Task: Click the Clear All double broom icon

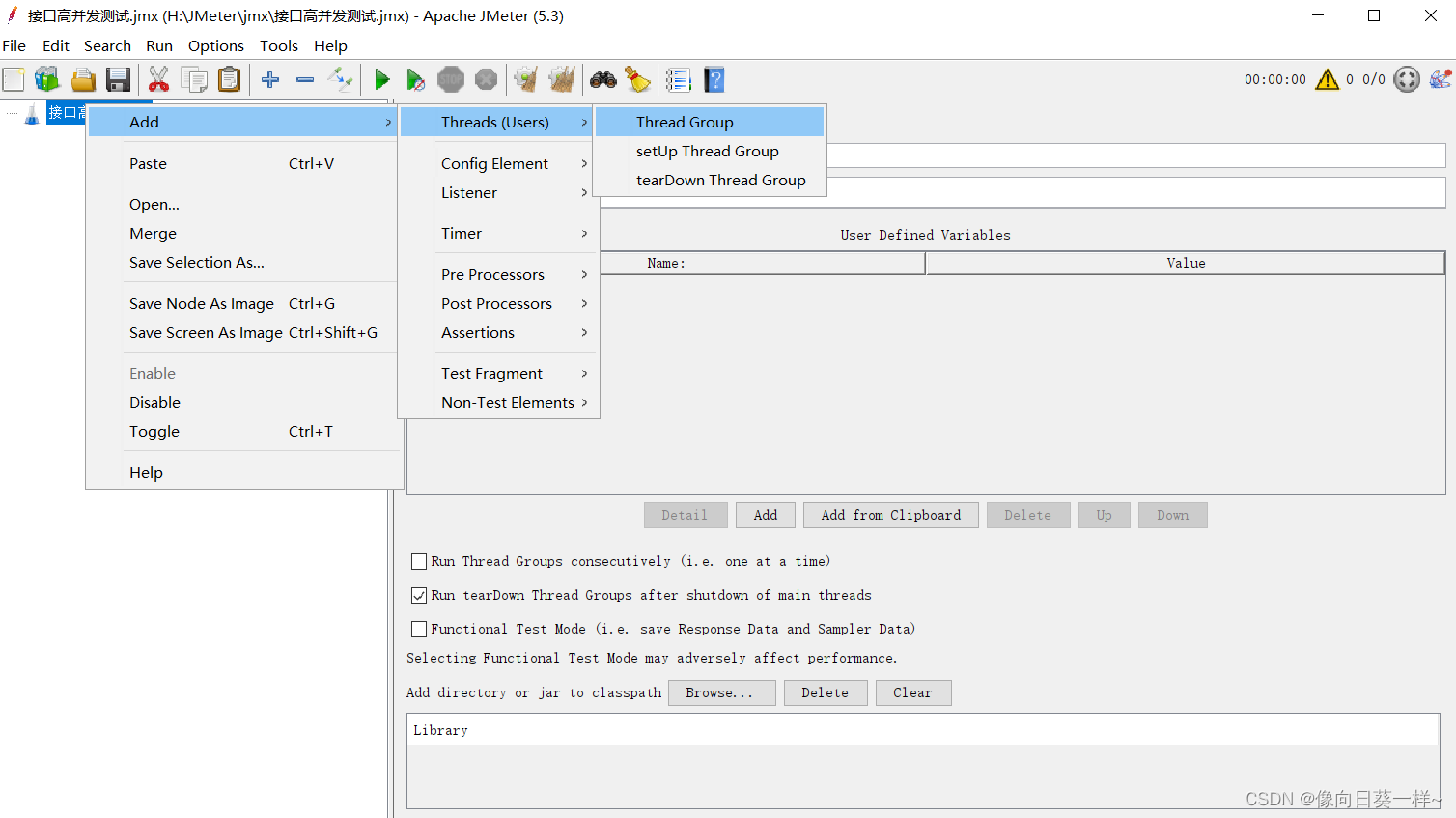Action: coord(561,79)
